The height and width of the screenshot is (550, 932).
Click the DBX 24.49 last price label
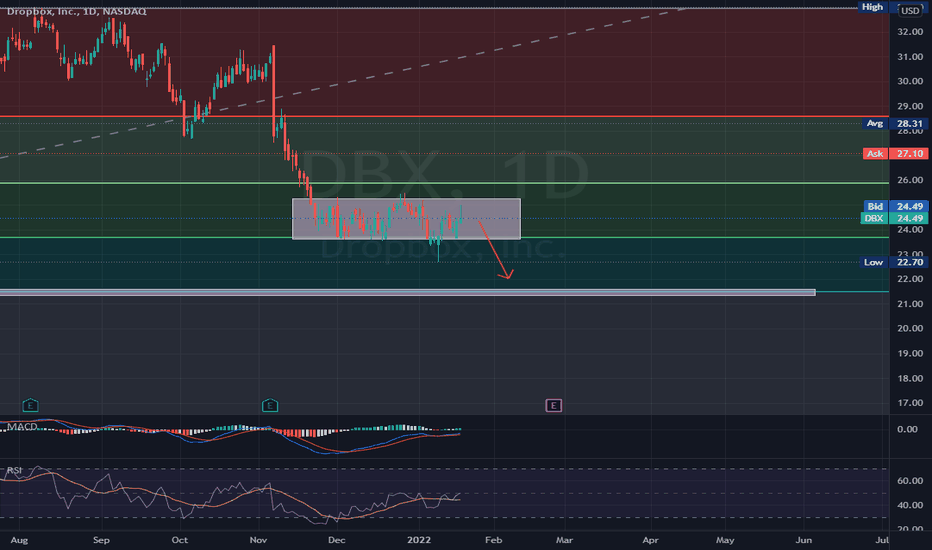894,218
